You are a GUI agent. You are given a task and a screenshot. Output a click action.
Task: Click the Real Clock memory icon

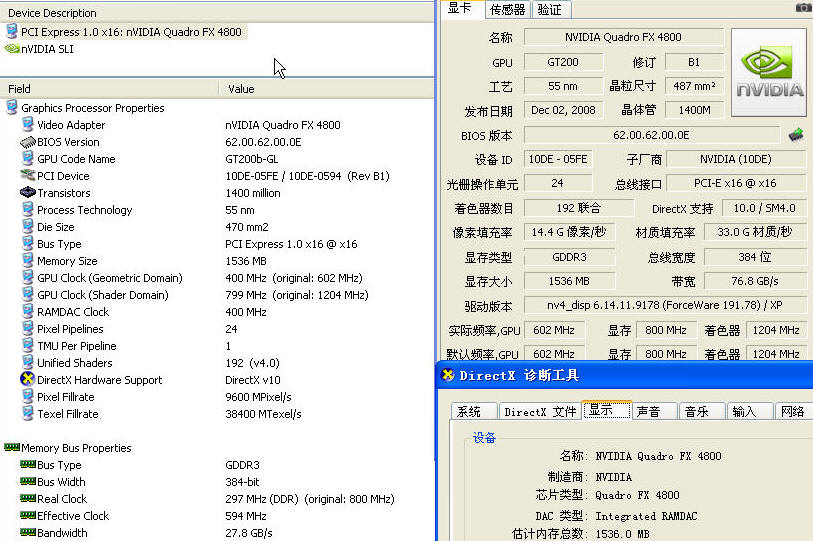(x=28, y=498)
